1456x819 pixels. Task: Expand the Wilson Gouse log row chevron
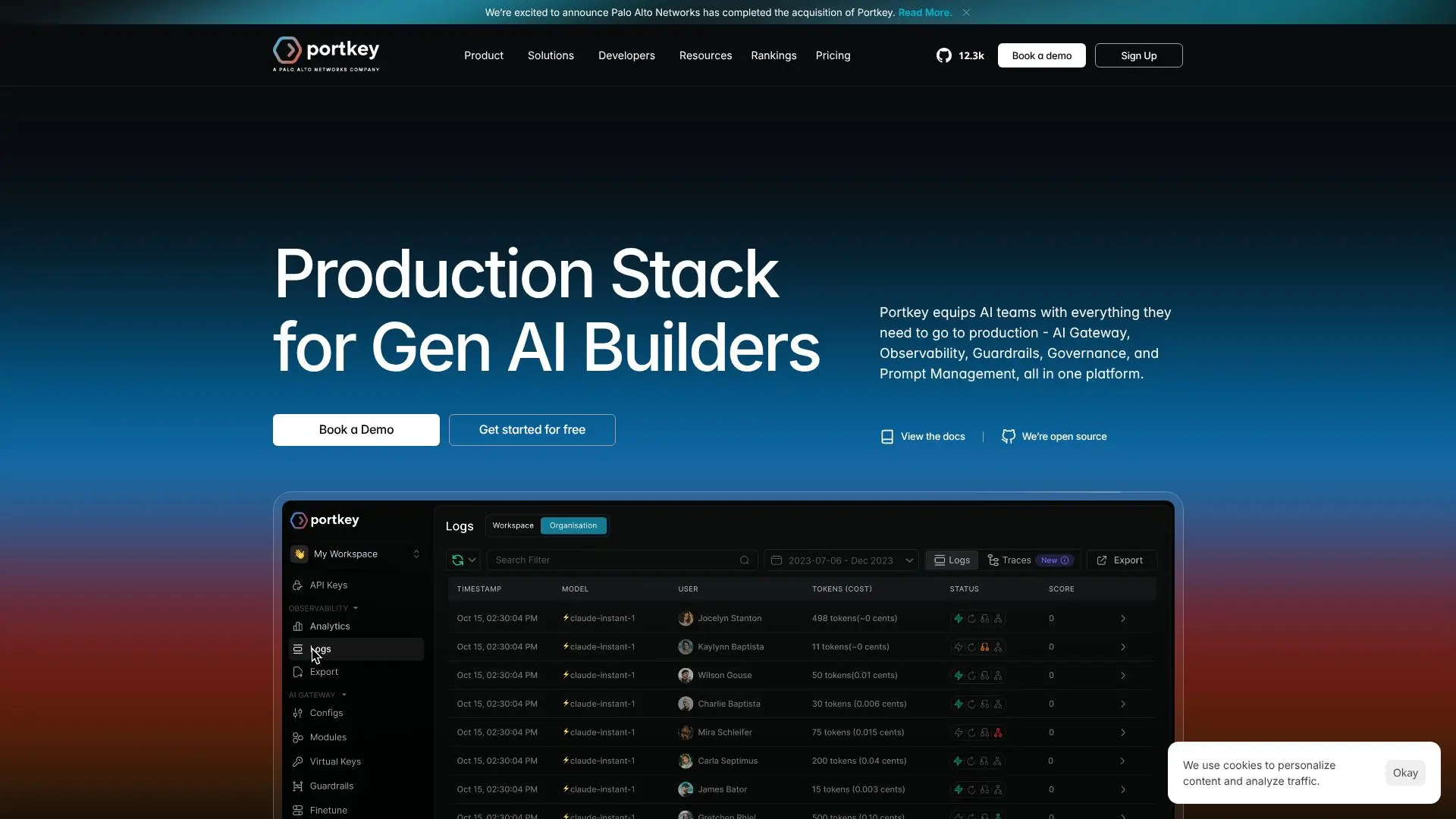[x=1123, y=676]
